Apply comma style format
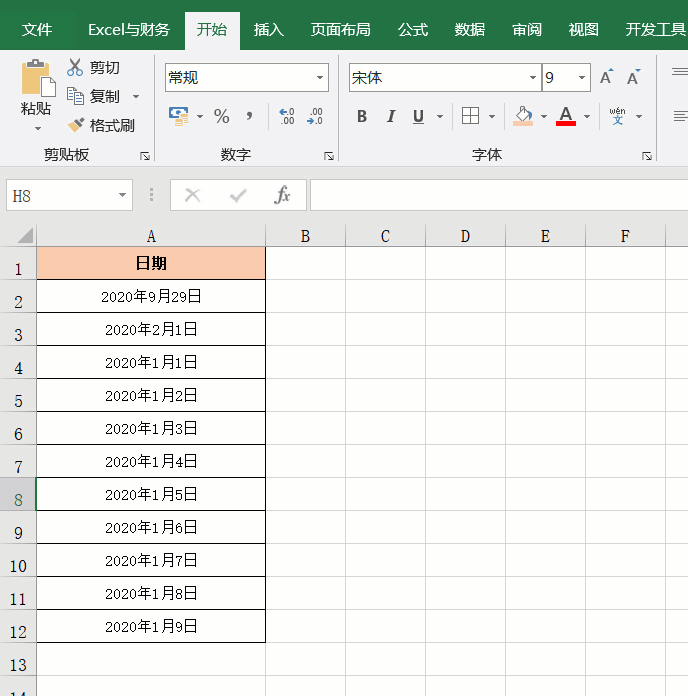The image size is (688, 696). coord(249,116)
